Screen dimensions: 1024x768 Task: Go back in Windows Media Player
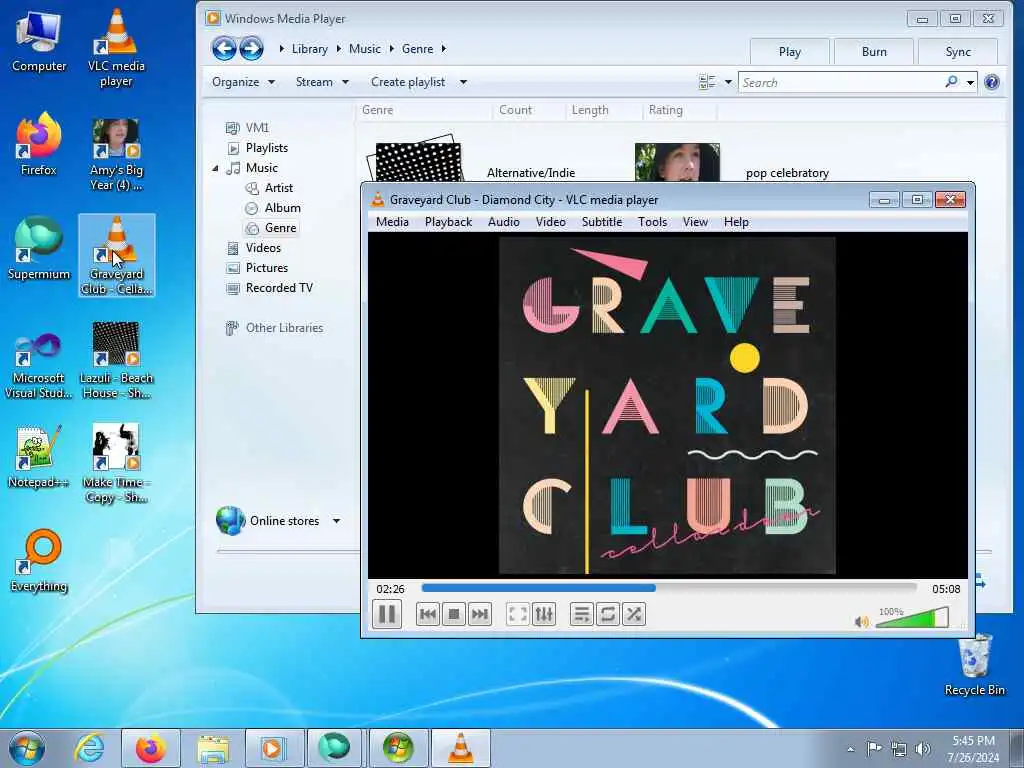pos(224,48)
